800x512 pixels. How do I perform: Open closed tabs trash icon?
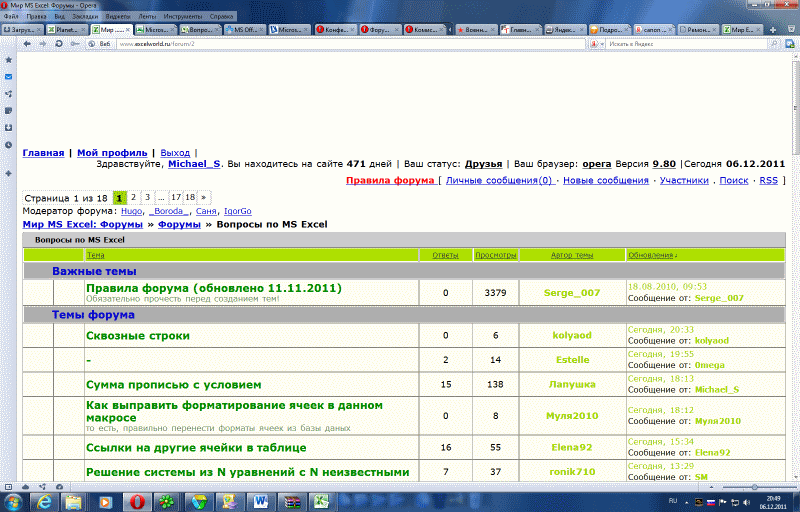[790, 30]
